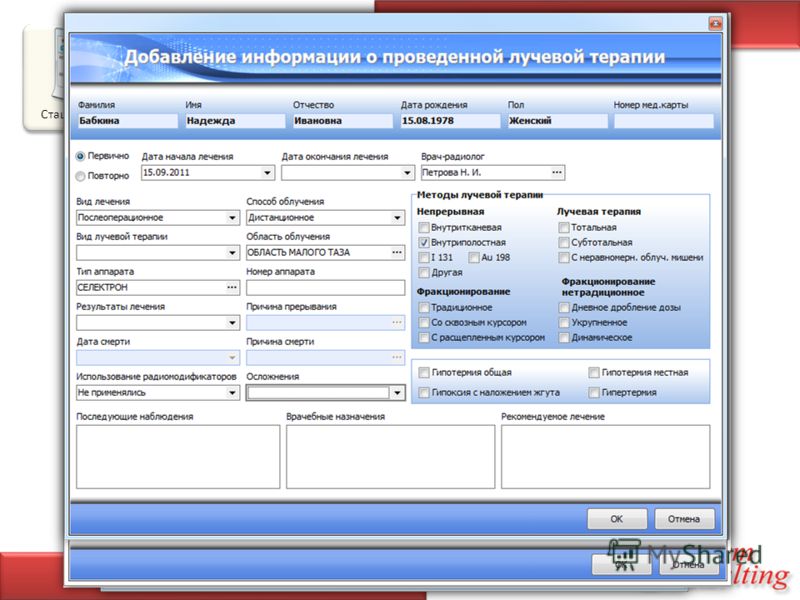The height and width of the screenshot is (600, 800).
Task: Tick the Динамическое checkbox
Action: pos(564,338)
